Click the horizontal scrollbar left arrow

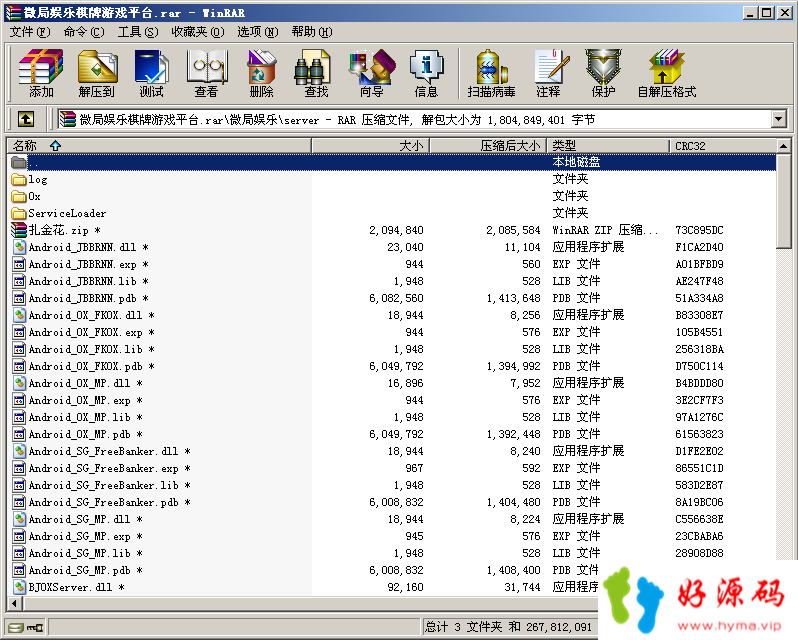(x=14, y=604)
